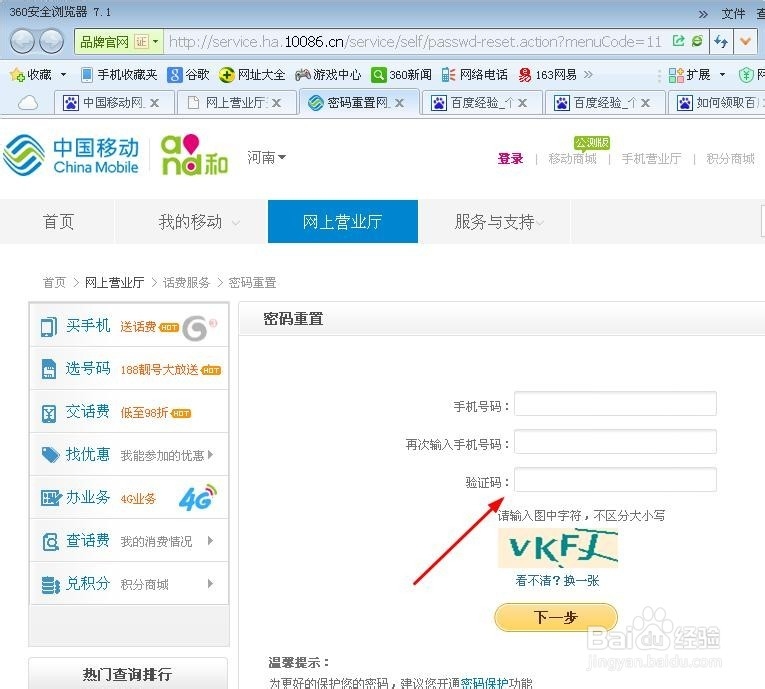Select the 网上营业厅 navigation item
Image resolution: width=765 pixels, height=689 pixels.
342,222
